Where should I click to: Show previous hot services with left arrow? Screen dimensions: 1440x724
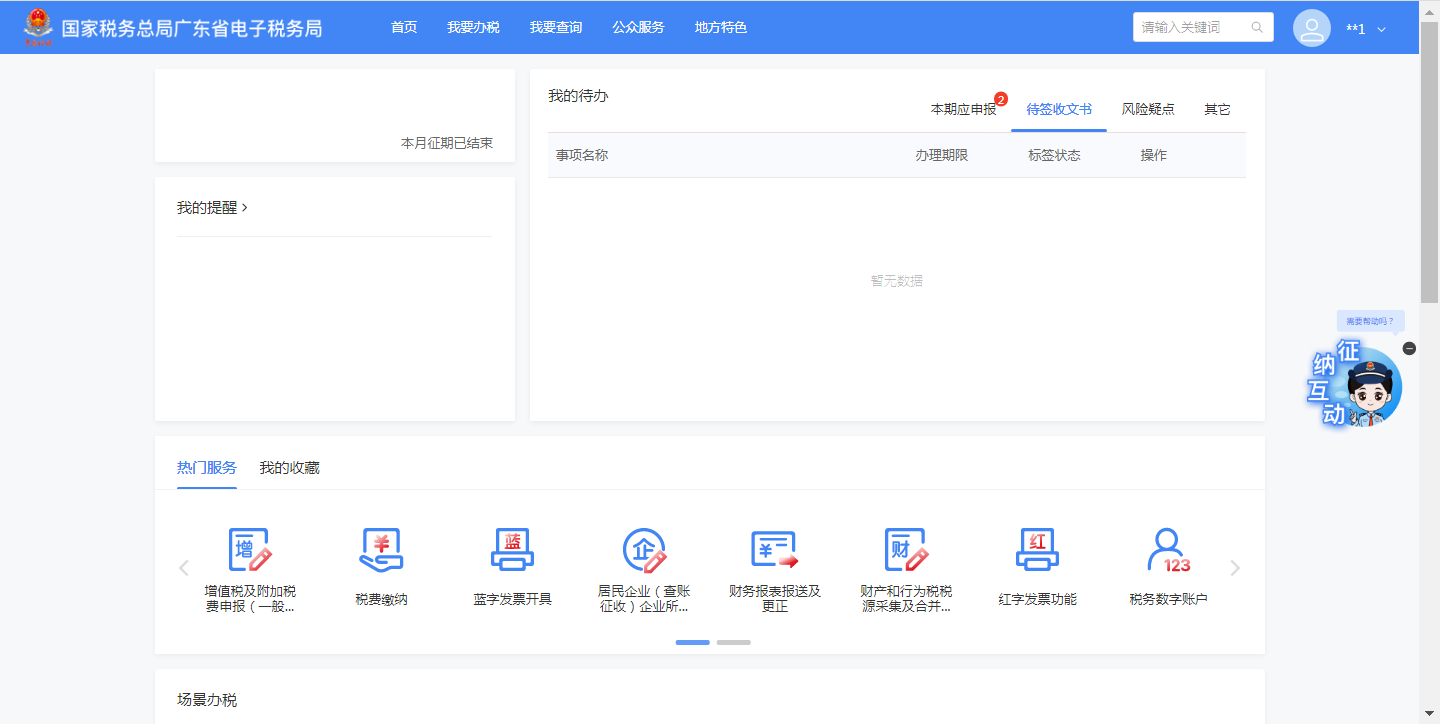pos(184,568)
